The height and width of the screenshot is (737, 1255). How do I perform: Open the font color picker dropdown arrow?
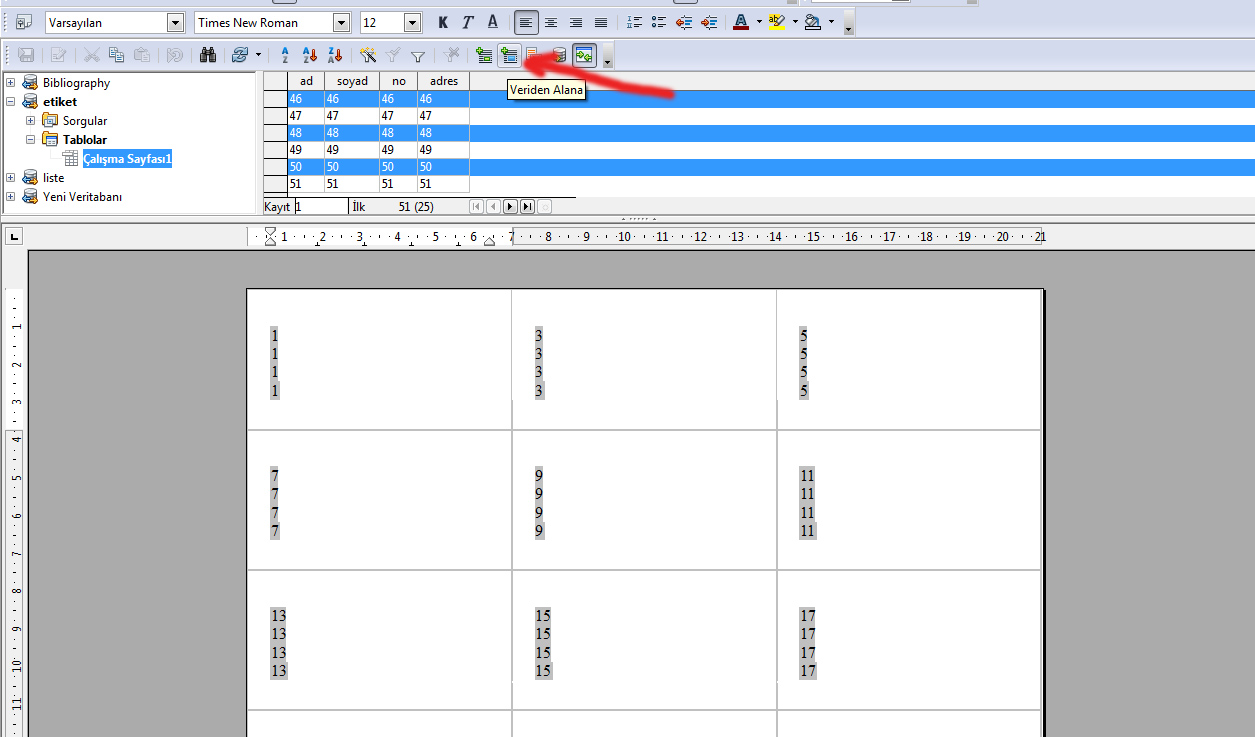(759, 21)
